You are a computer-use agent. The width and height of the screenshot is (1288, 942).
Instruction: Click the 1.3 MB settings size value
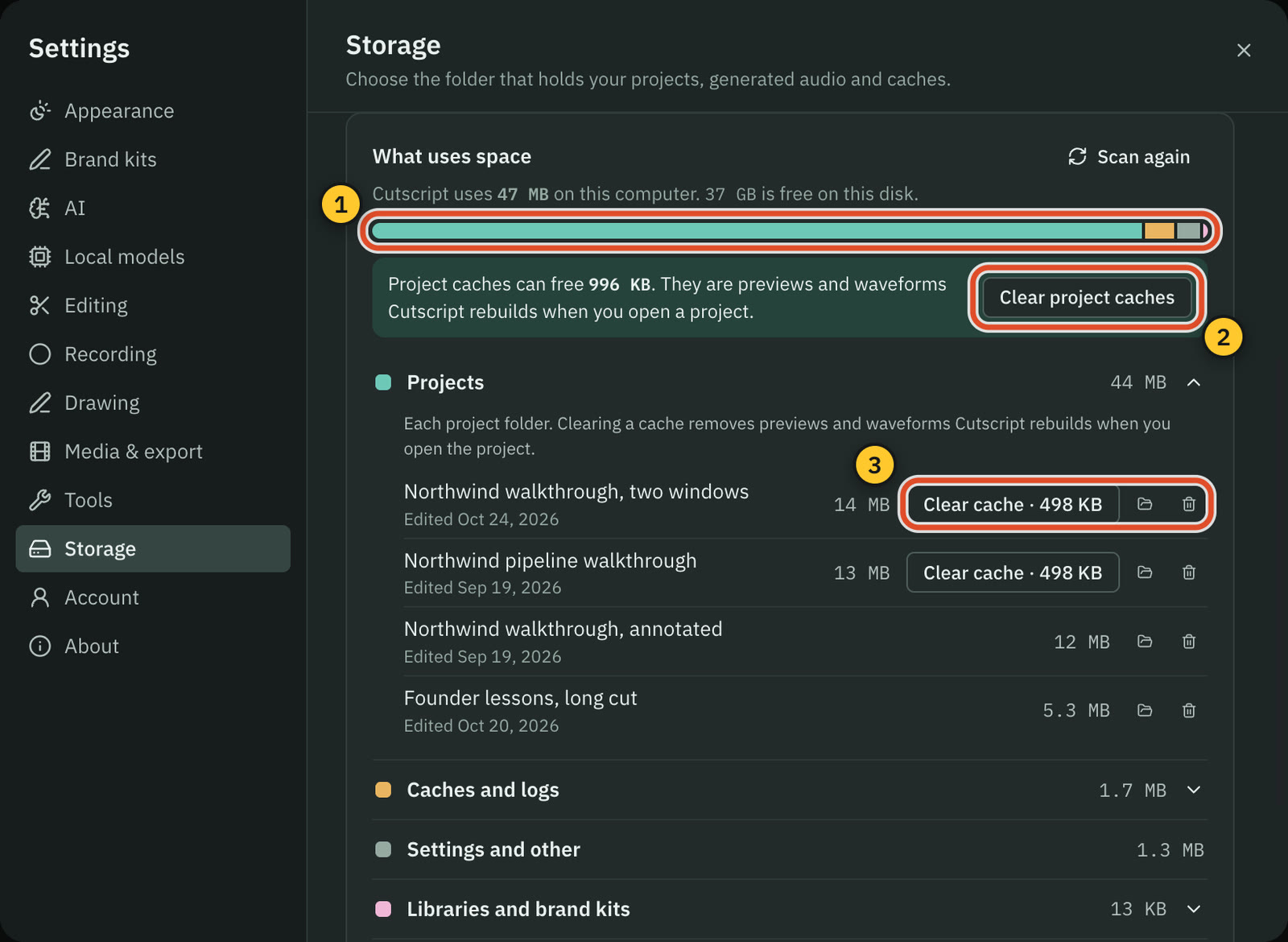pos(1170,849)
